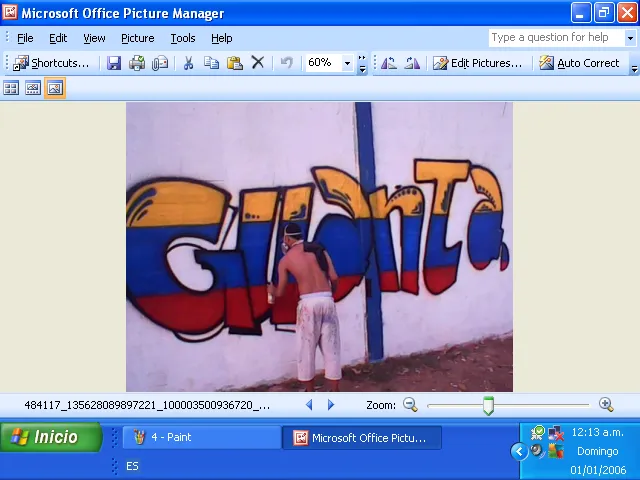Click the volume speaker tray icon
640x480 pixels.
pos(538,451)
